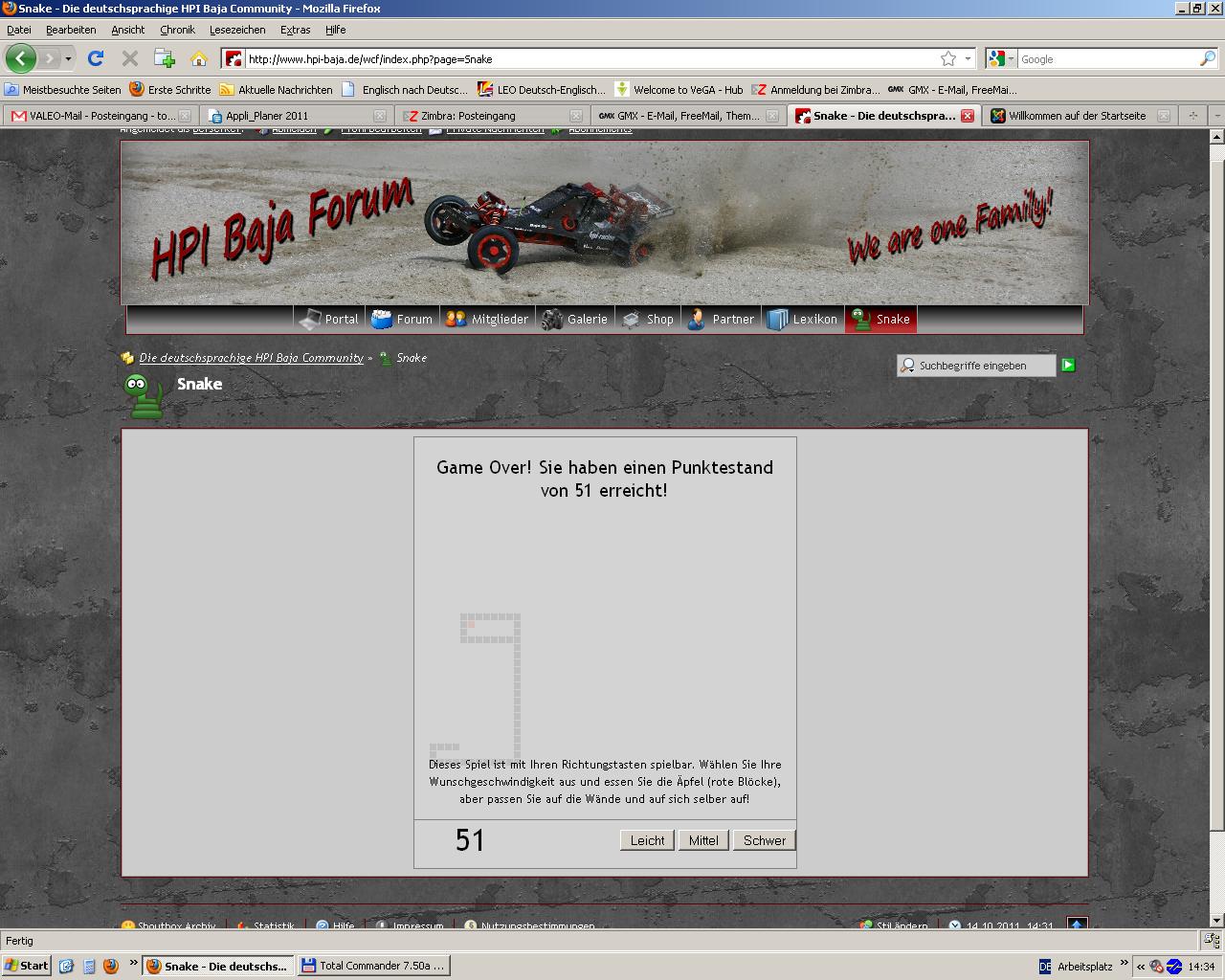Start a game on Mittel difficulty
The height and width of the screenshot is (980, 1225).
coord(703,840)
